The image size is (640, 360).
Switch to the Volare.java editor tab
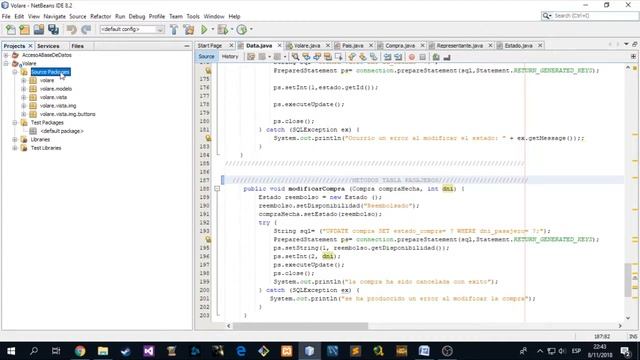coord(307,46)
